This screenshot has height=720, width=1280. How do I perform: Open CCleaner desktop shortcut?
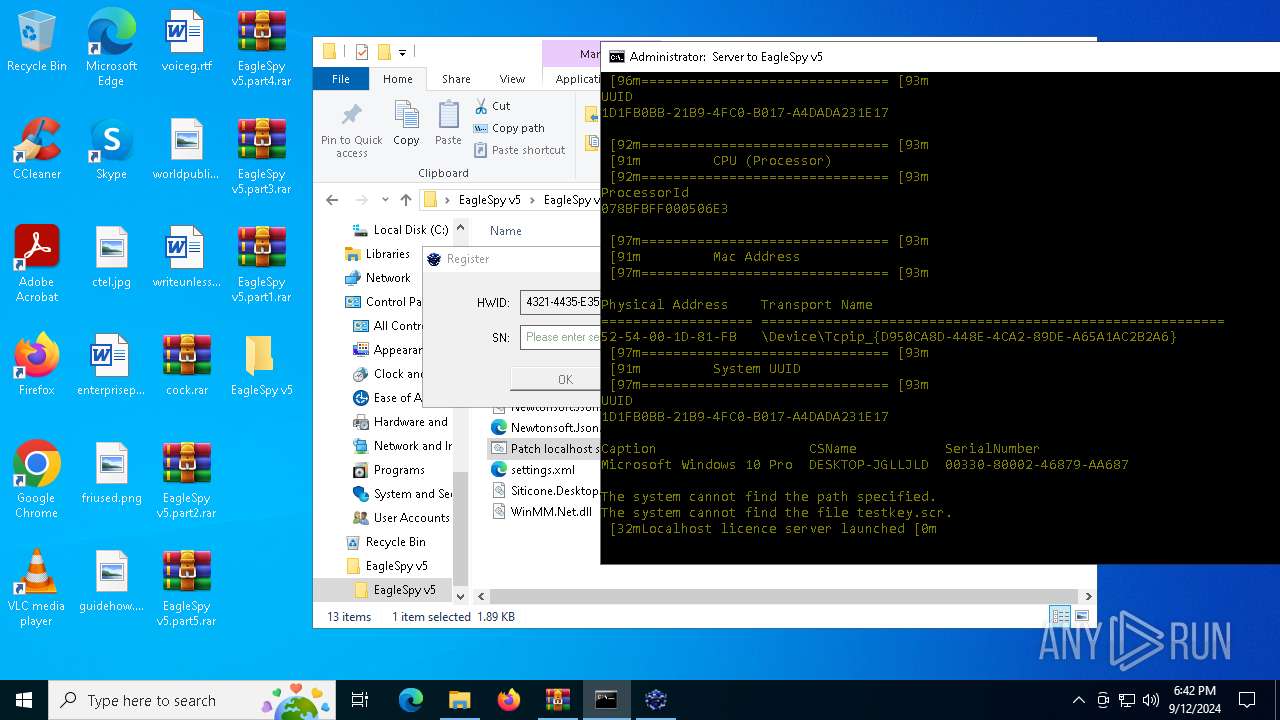[37, 149]
